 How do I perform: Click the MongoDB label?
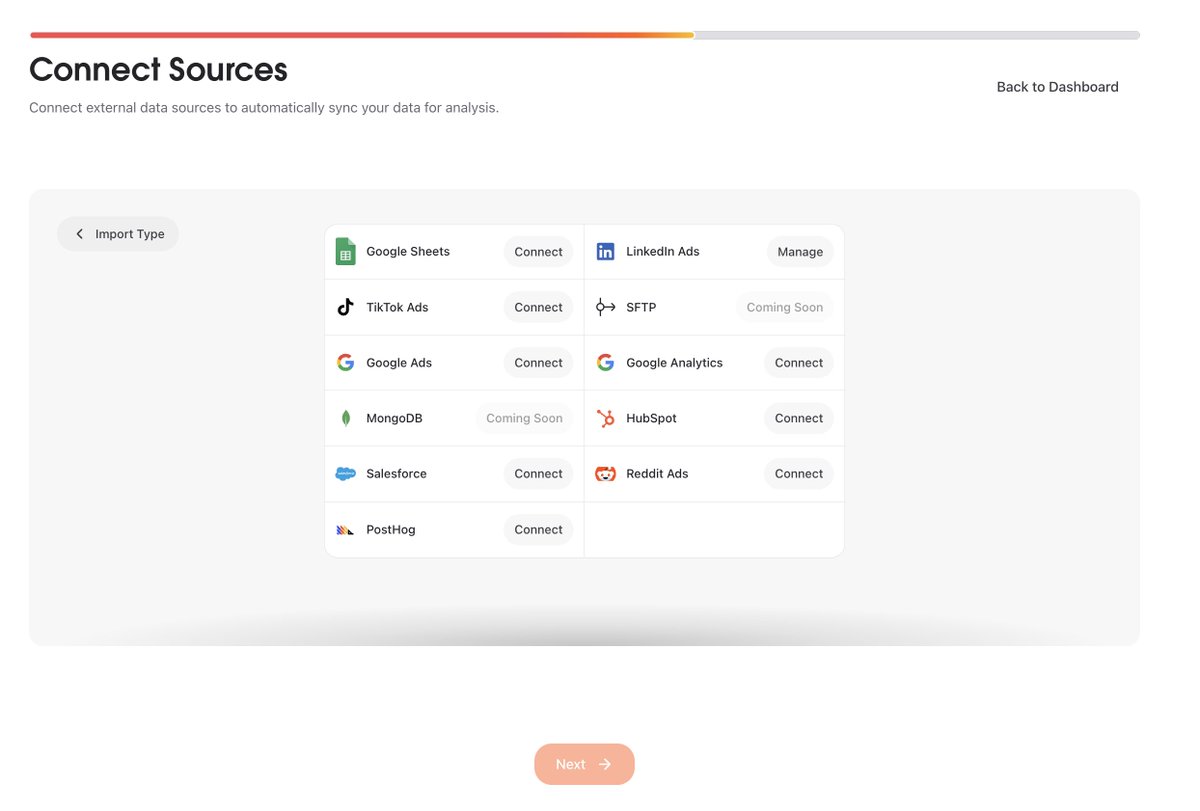(394, 418)
